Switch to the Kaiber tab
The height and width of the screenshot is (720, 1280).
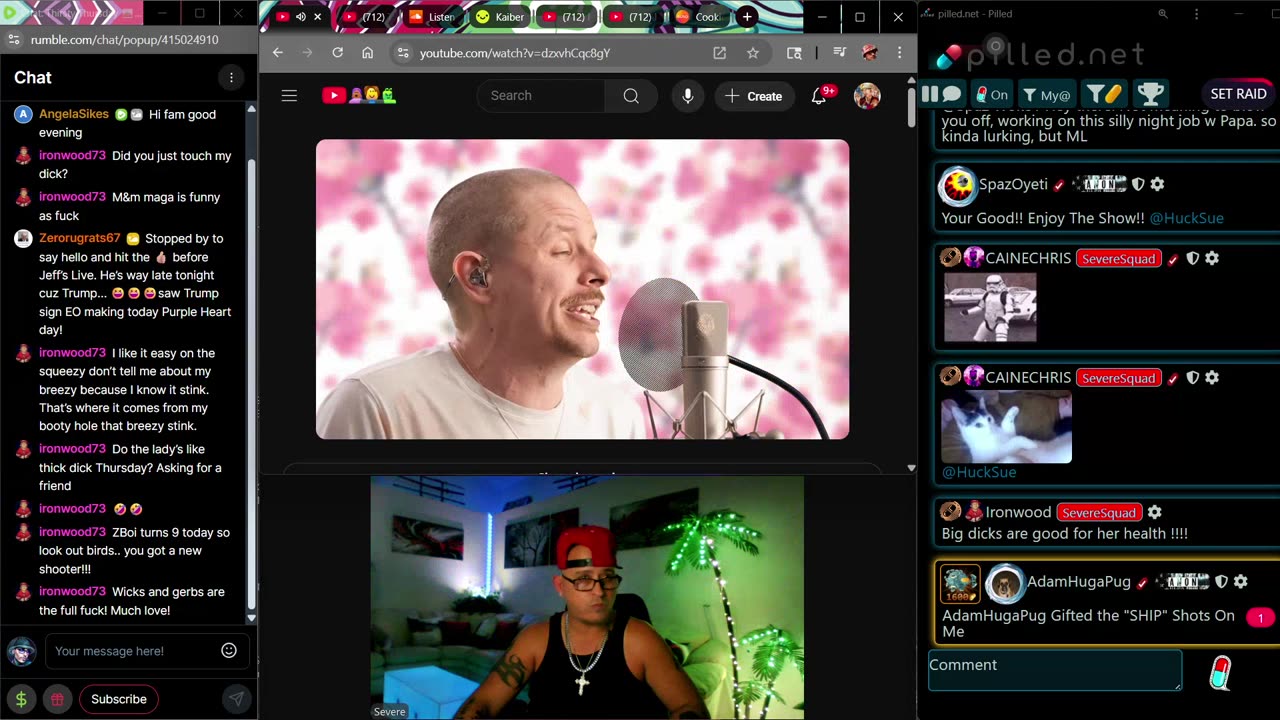[x=499, y=17]
